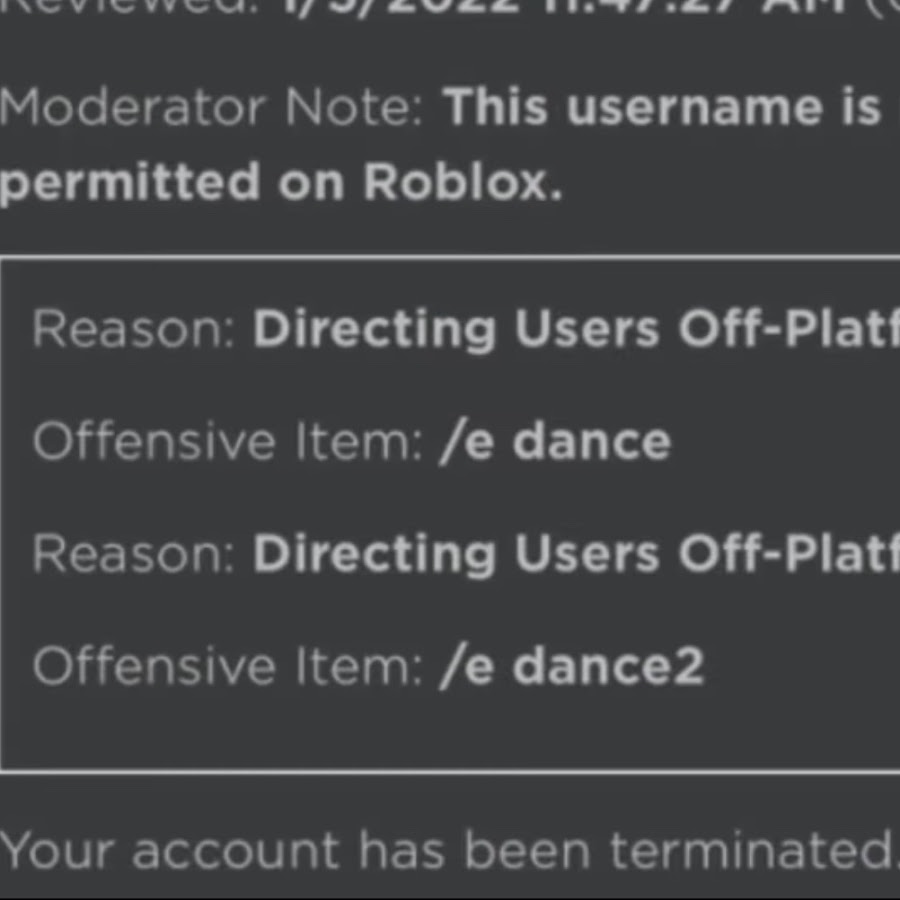900x900 pixels.
Task: Select the second "Reason:" label
Action: (133, 553)
